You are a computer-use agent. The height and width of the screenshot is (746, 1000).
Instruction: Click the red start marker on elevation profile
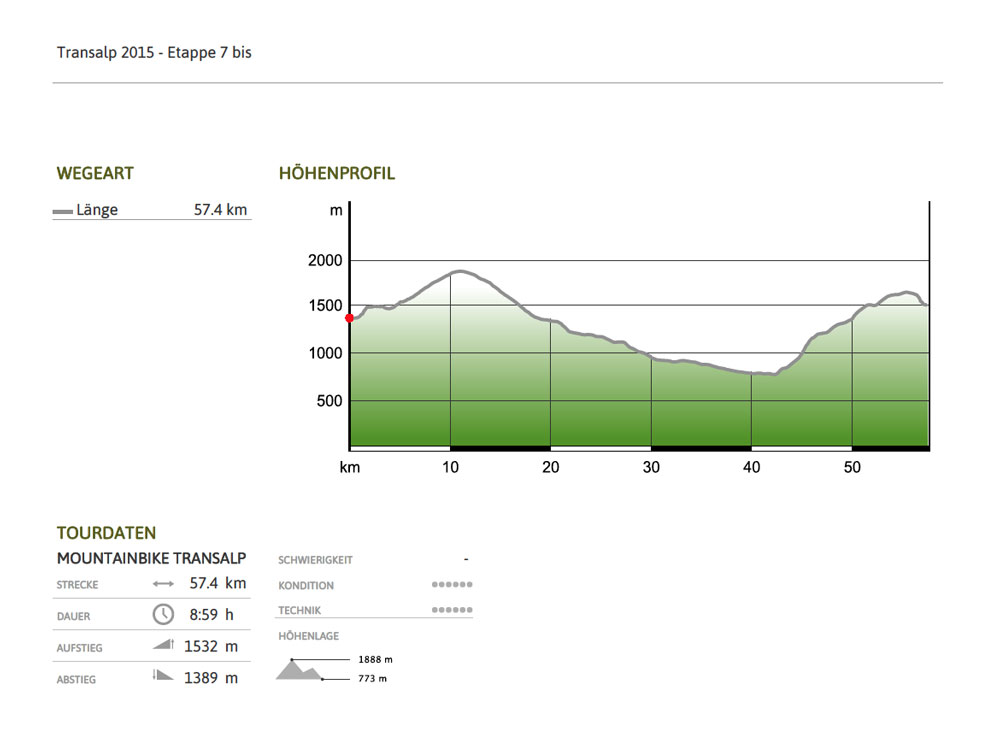coord(349,318)
